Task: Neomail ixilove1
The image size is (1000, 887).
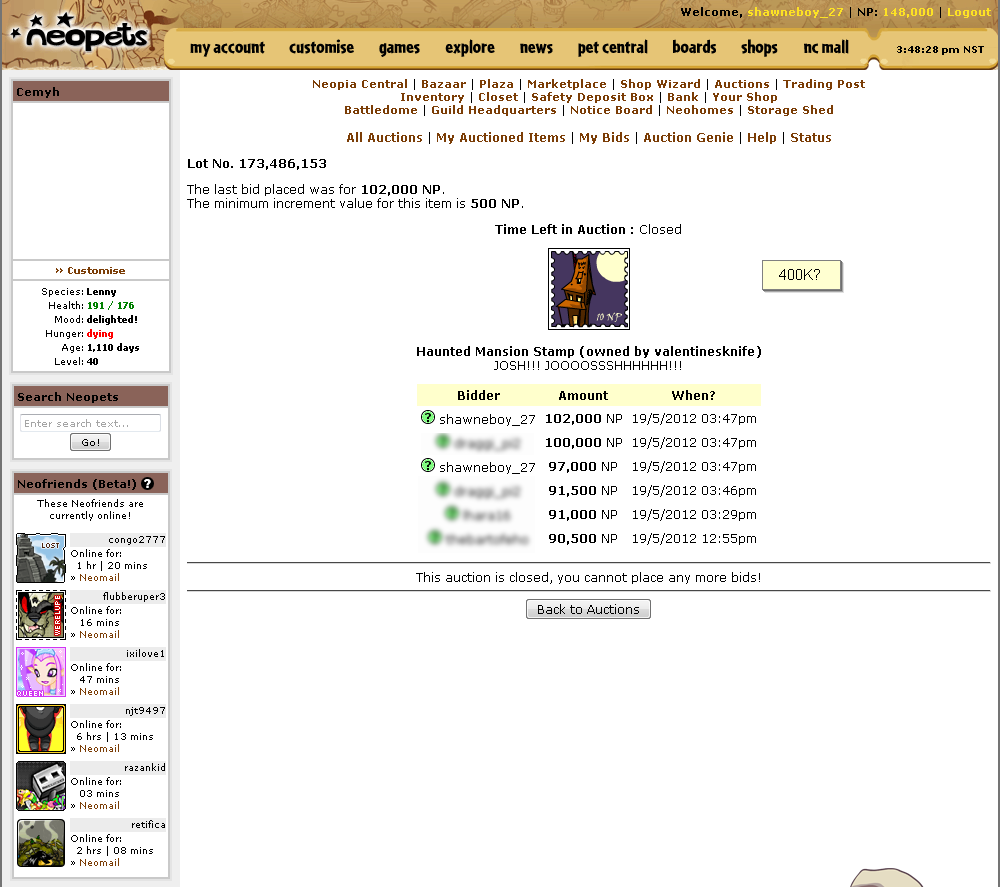Action: tap(99, 691)
